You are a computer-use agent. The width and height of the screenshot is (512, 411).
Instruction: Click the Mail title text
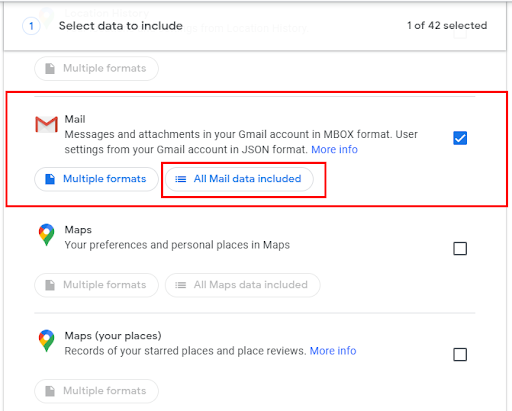(x=75, y=119)
